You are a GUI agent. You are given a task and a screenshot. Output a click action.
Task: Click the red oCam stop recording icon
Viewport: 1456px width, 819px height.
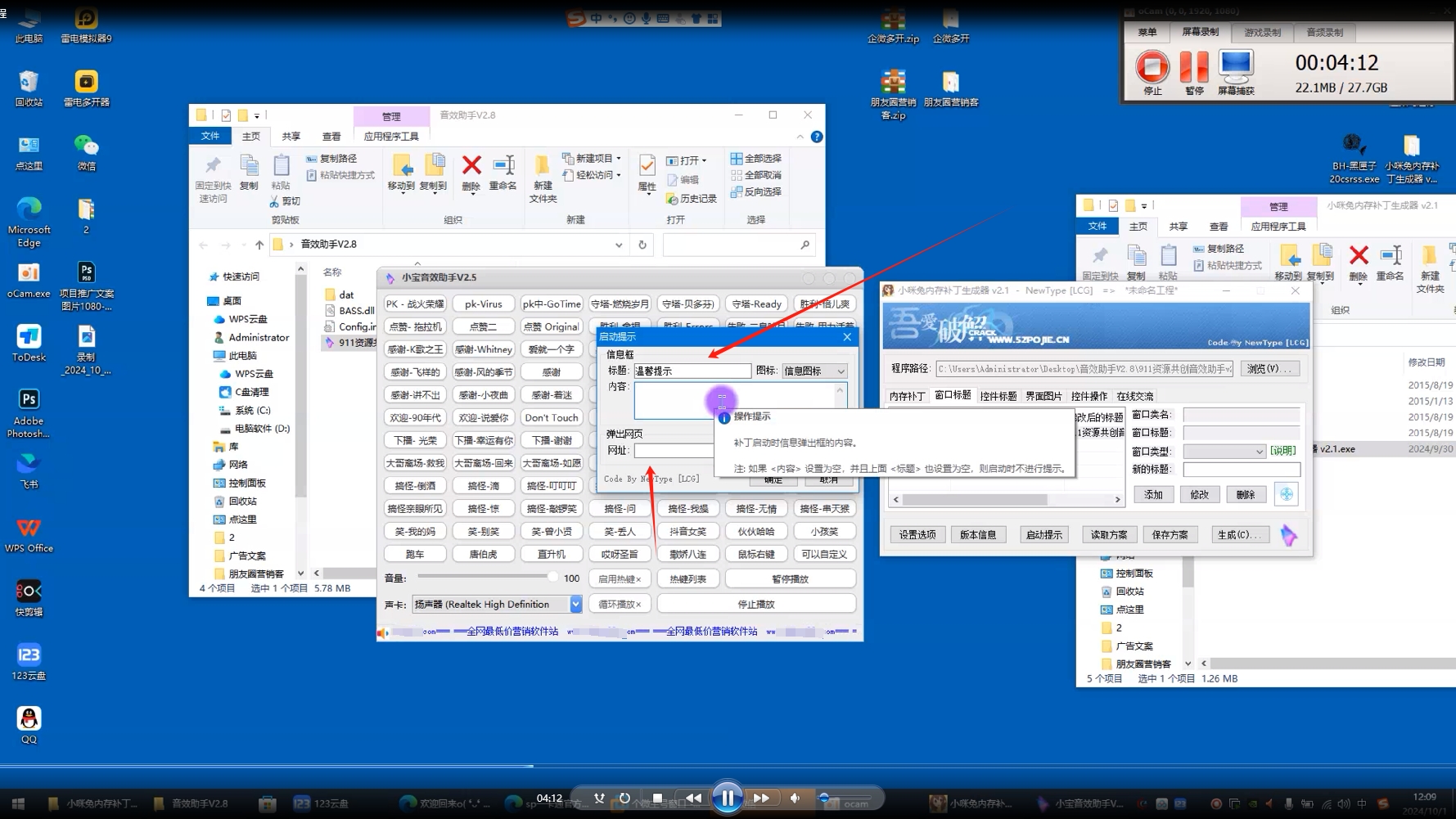pyautogui.click(x=1152, y=66)
